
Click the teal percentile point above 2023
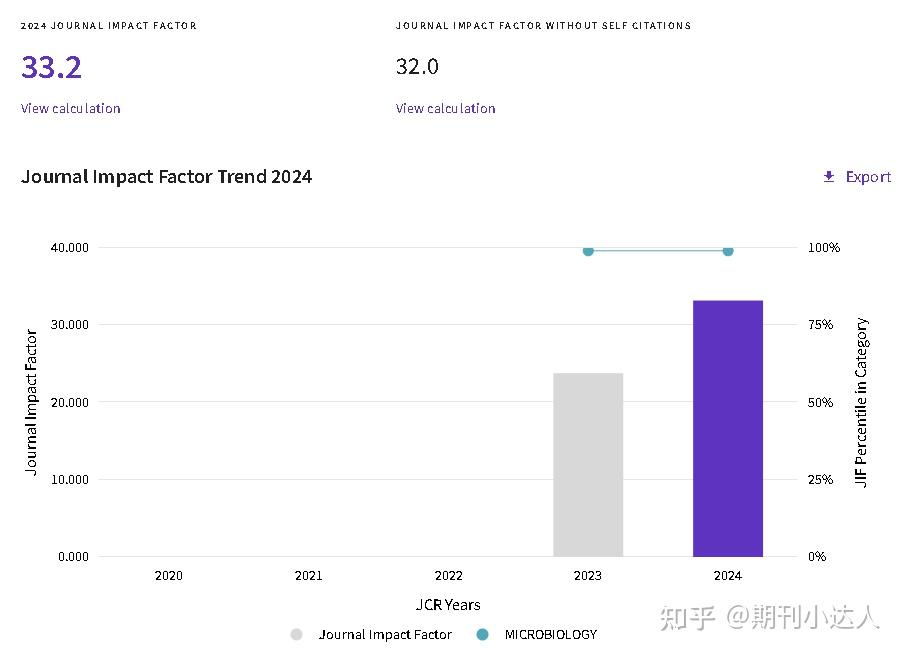click(x=588, y=251)
